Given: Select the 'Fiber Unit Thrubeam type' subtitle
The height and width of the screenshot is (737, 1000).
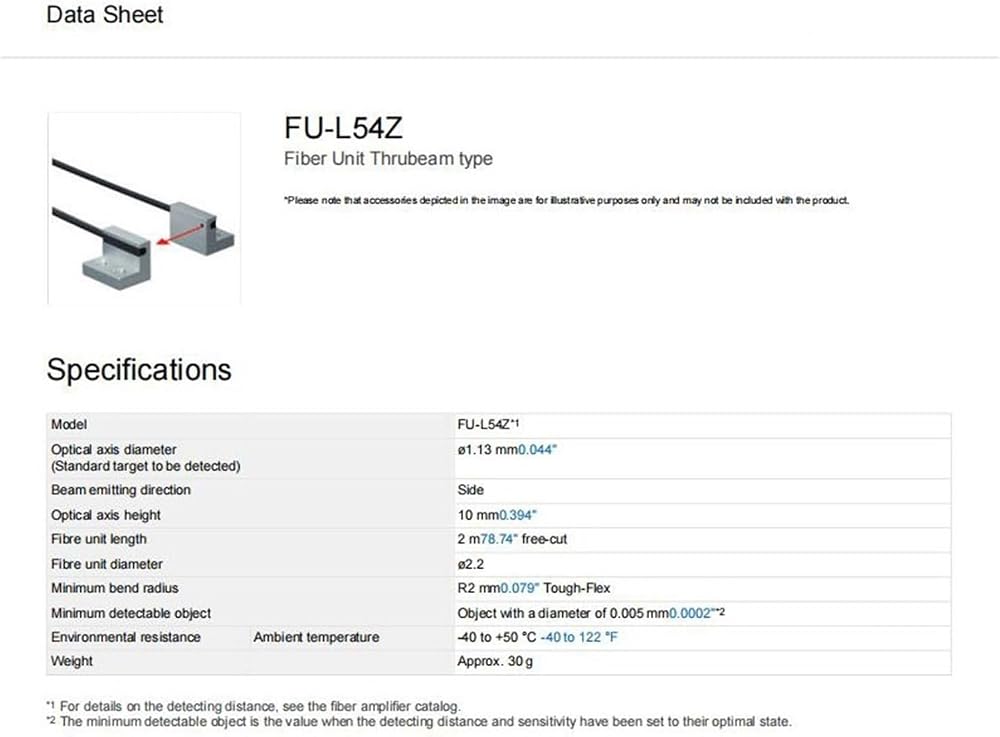Looking at the screenshot, I should (x=388, y=159).
